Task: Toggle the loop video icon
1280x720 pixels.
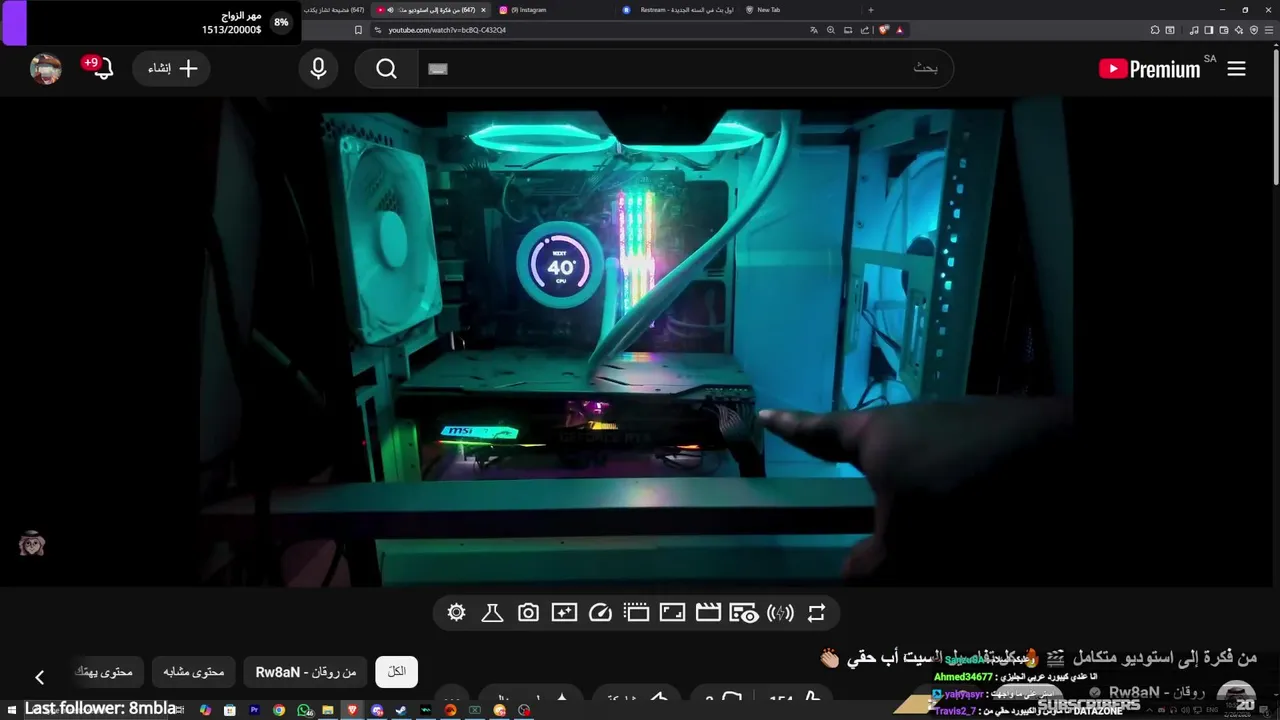Action: [816, 613]
